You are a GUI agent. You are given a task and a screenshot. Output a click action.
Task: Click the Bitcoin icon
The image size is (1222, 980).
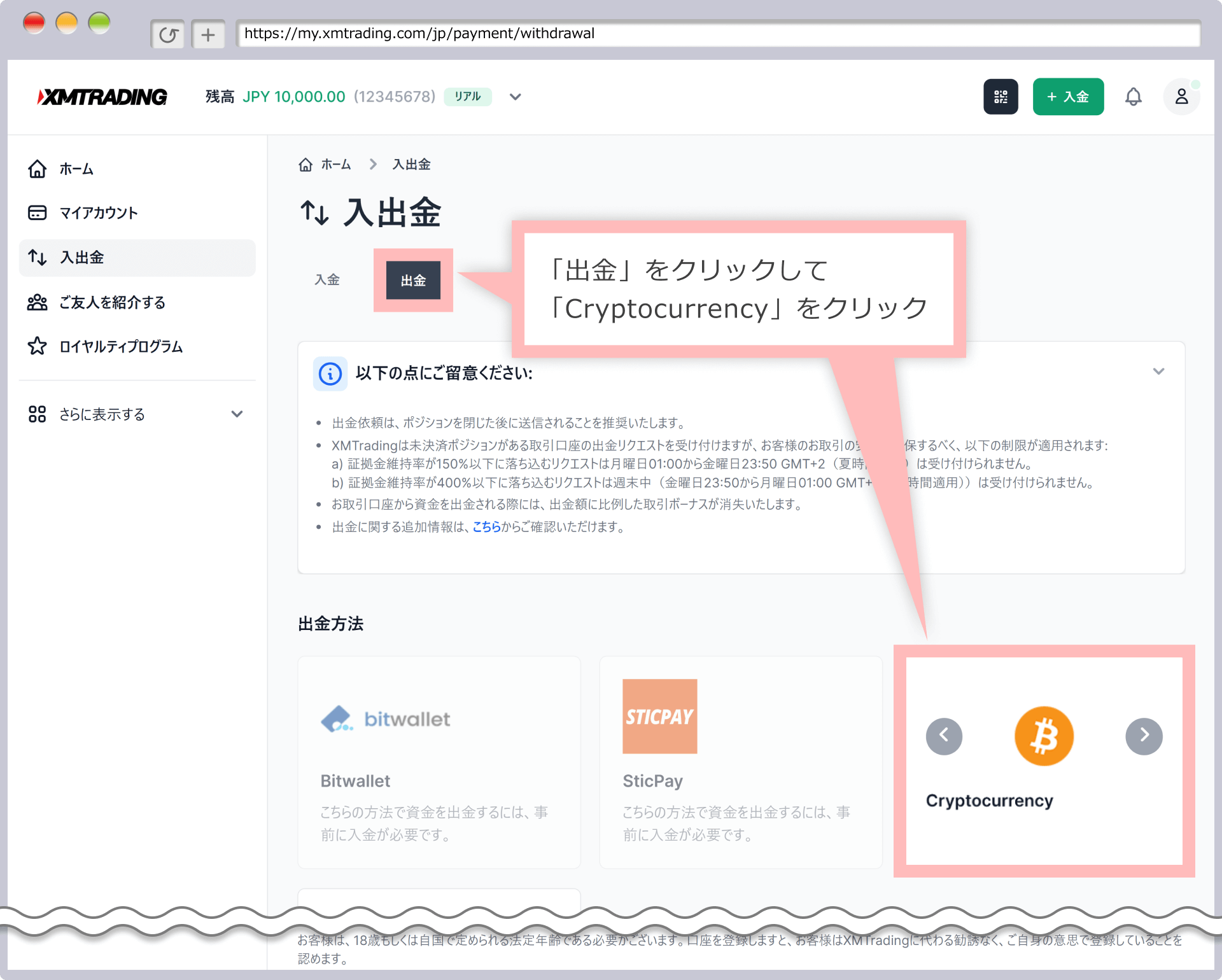(x=1044, y=736)
